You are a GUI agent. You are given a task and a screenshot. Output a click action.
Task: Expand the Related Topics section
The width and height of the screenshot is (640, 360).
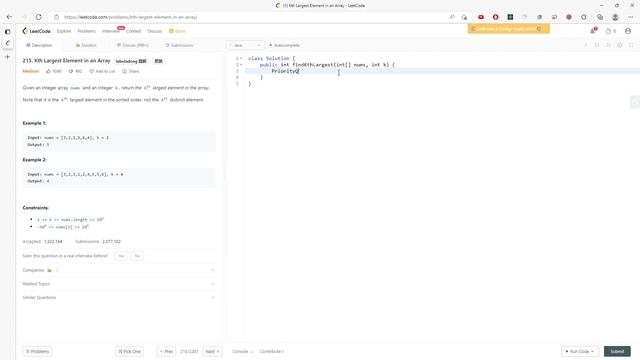(x=118, y=284)
